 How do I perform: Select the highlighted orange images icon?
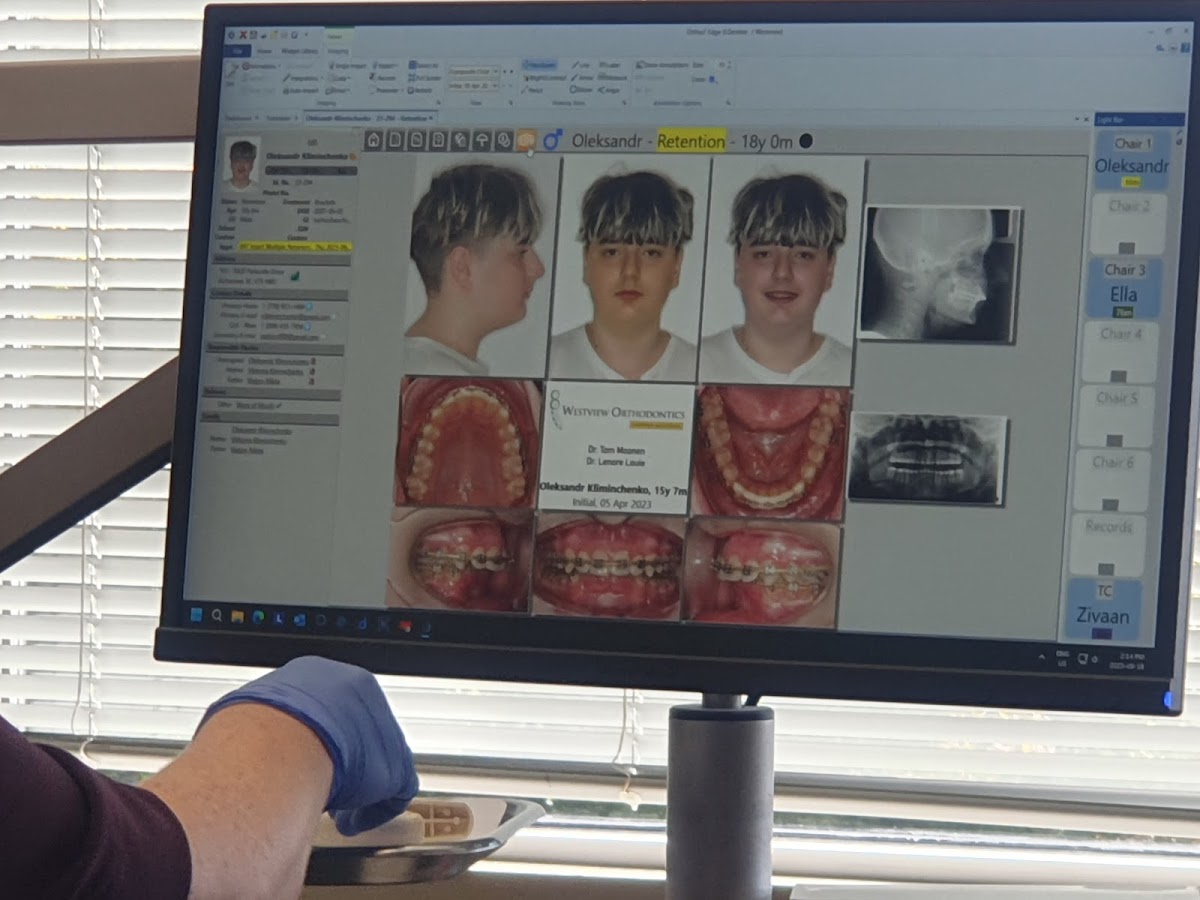tap(526, 141)
